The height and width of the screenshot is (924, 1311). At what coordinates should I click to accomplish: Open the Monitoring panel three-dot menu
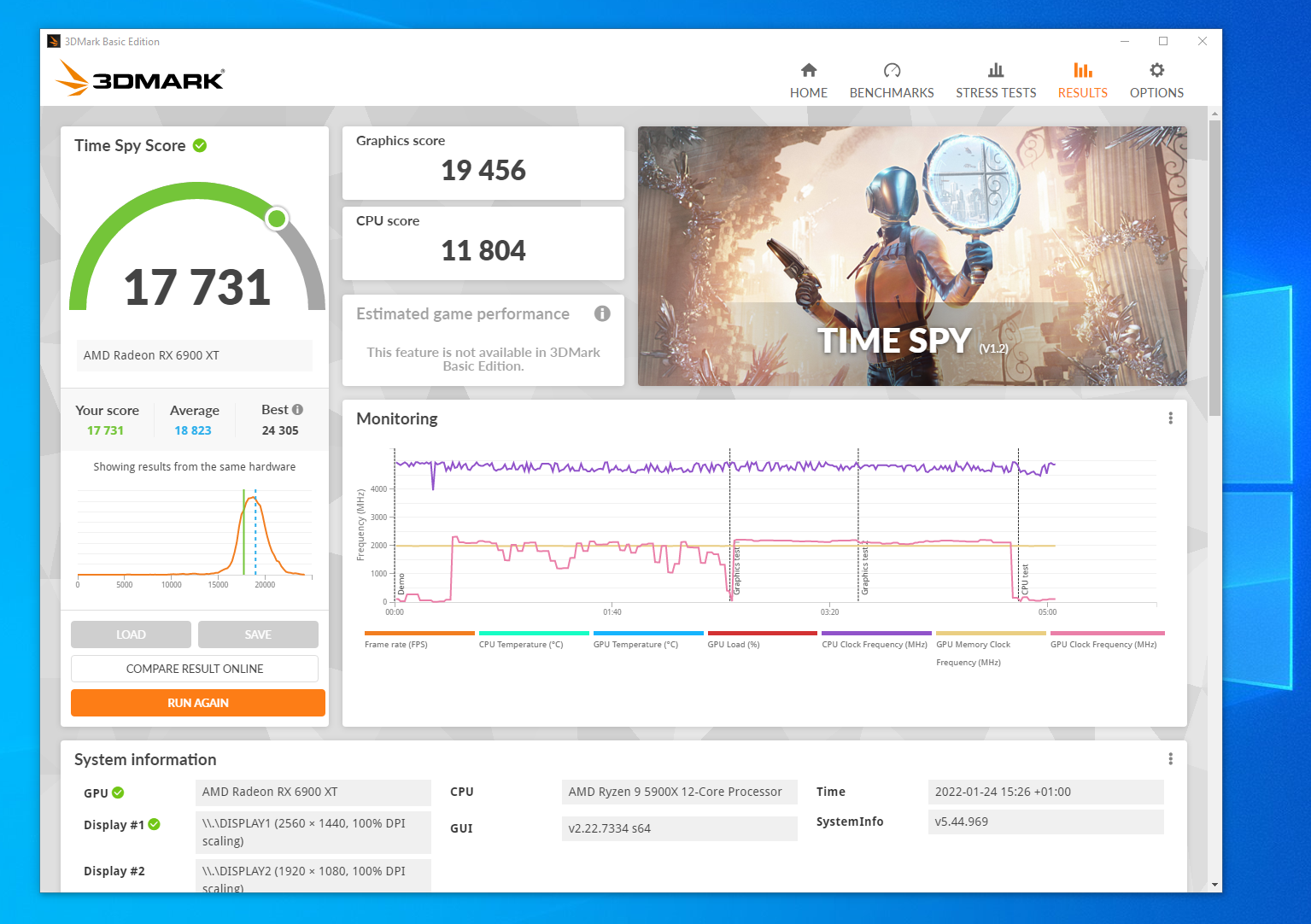[x=1170, y=418]
